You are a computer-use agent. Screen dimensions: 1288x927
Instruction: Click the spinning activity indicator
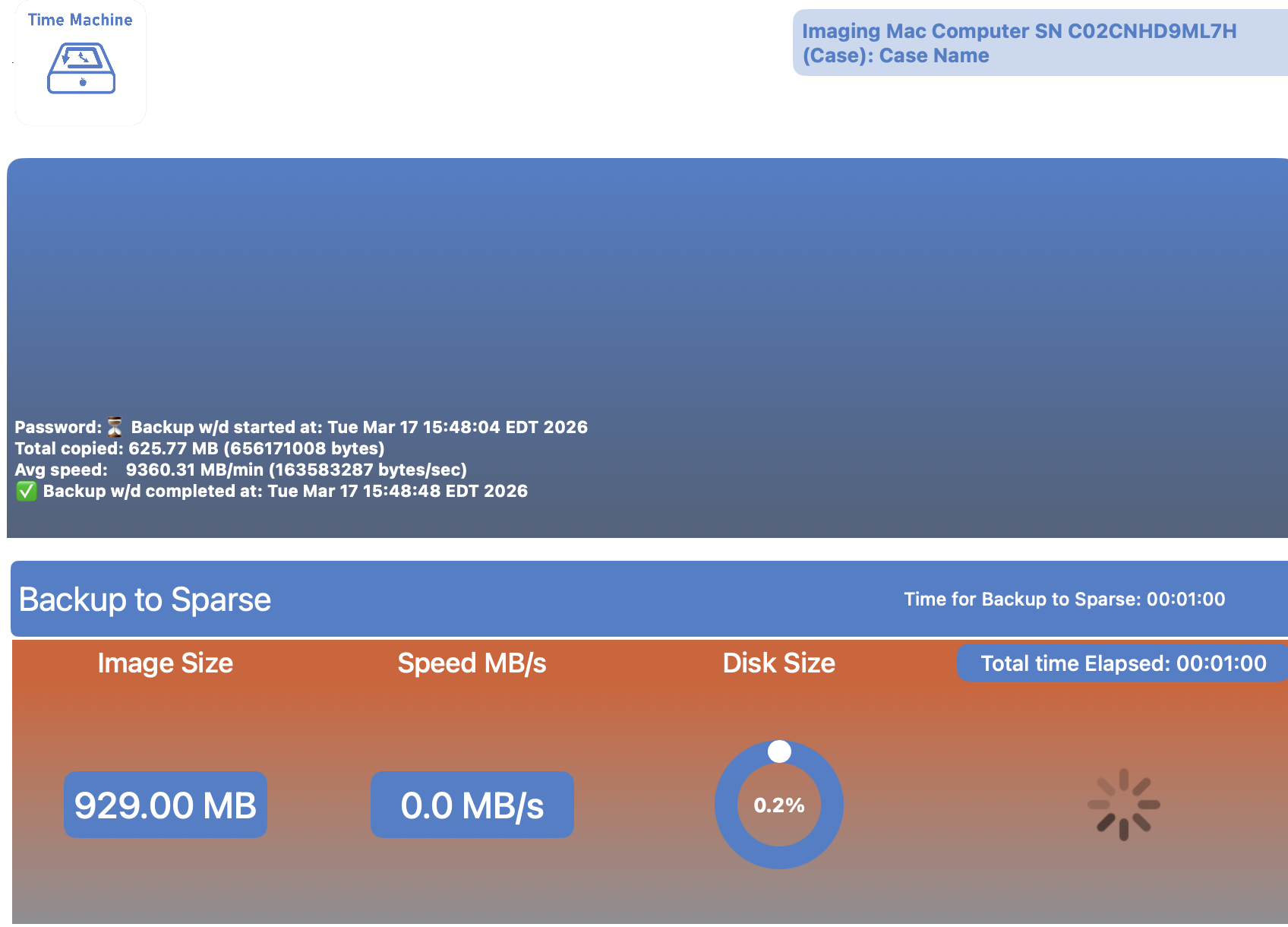point(1122,805)
